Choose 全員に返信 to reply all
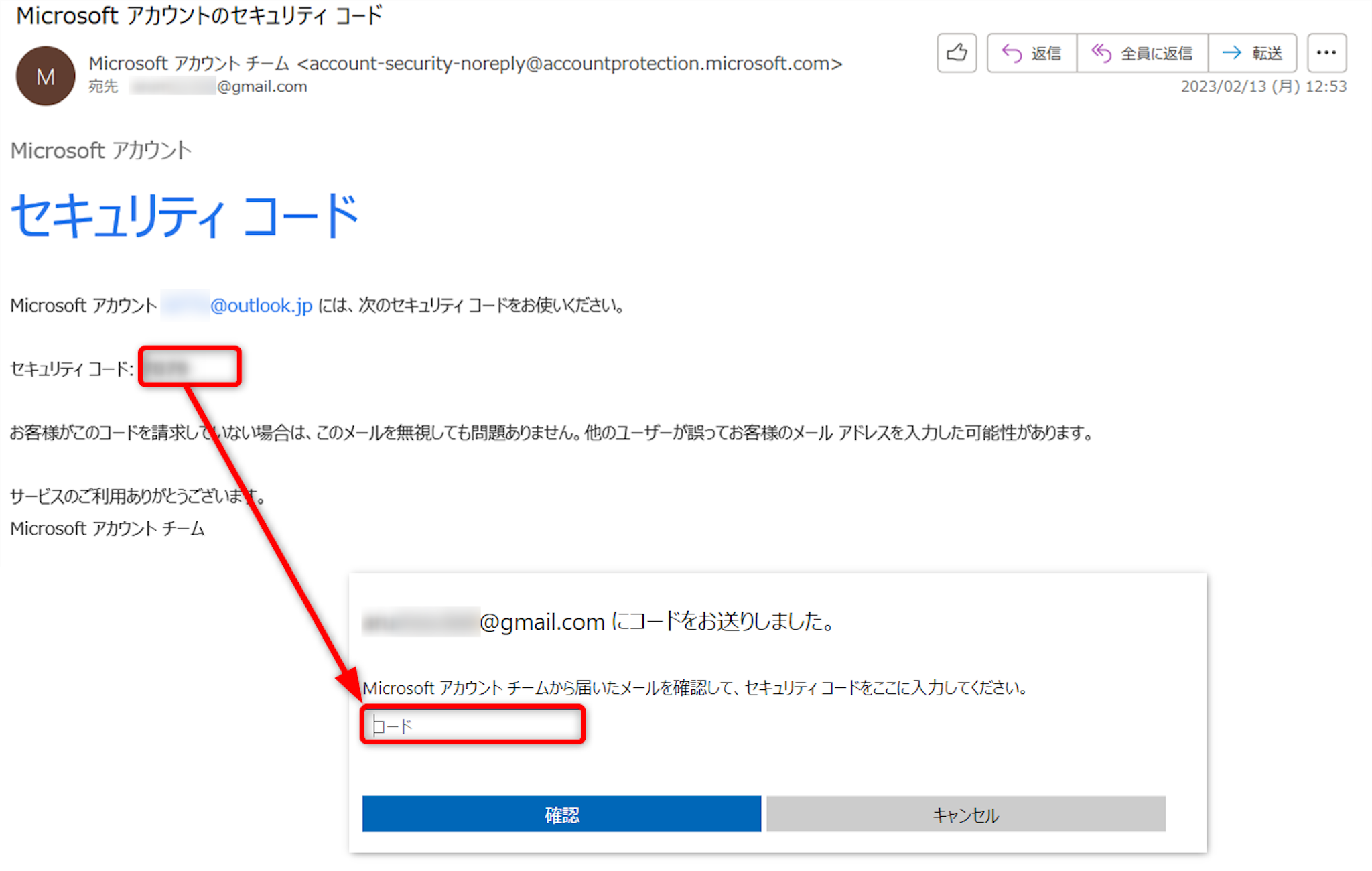 tap(1142, 53)
